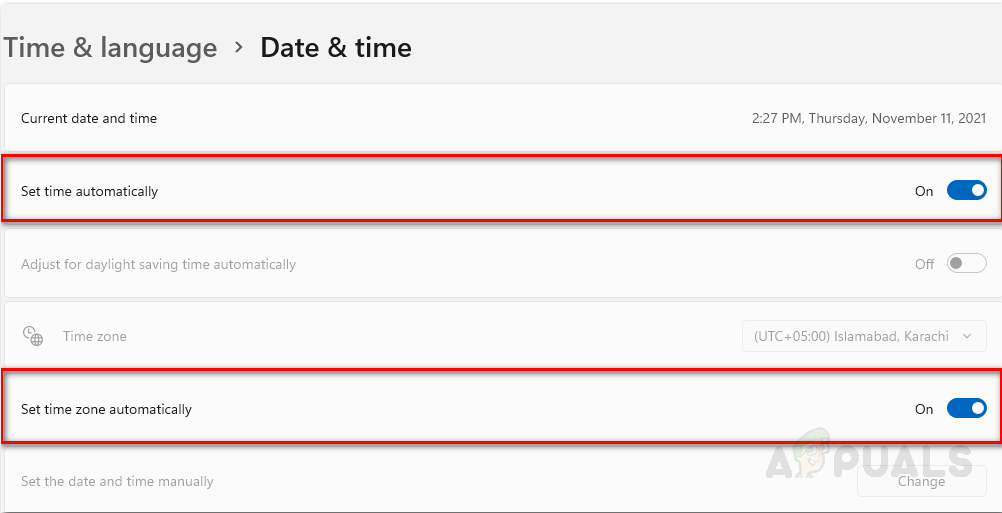Image resolution: width=1002 pixels, height=513 pixels.
Task: Go back to Time & language settings
Action: 110,48
